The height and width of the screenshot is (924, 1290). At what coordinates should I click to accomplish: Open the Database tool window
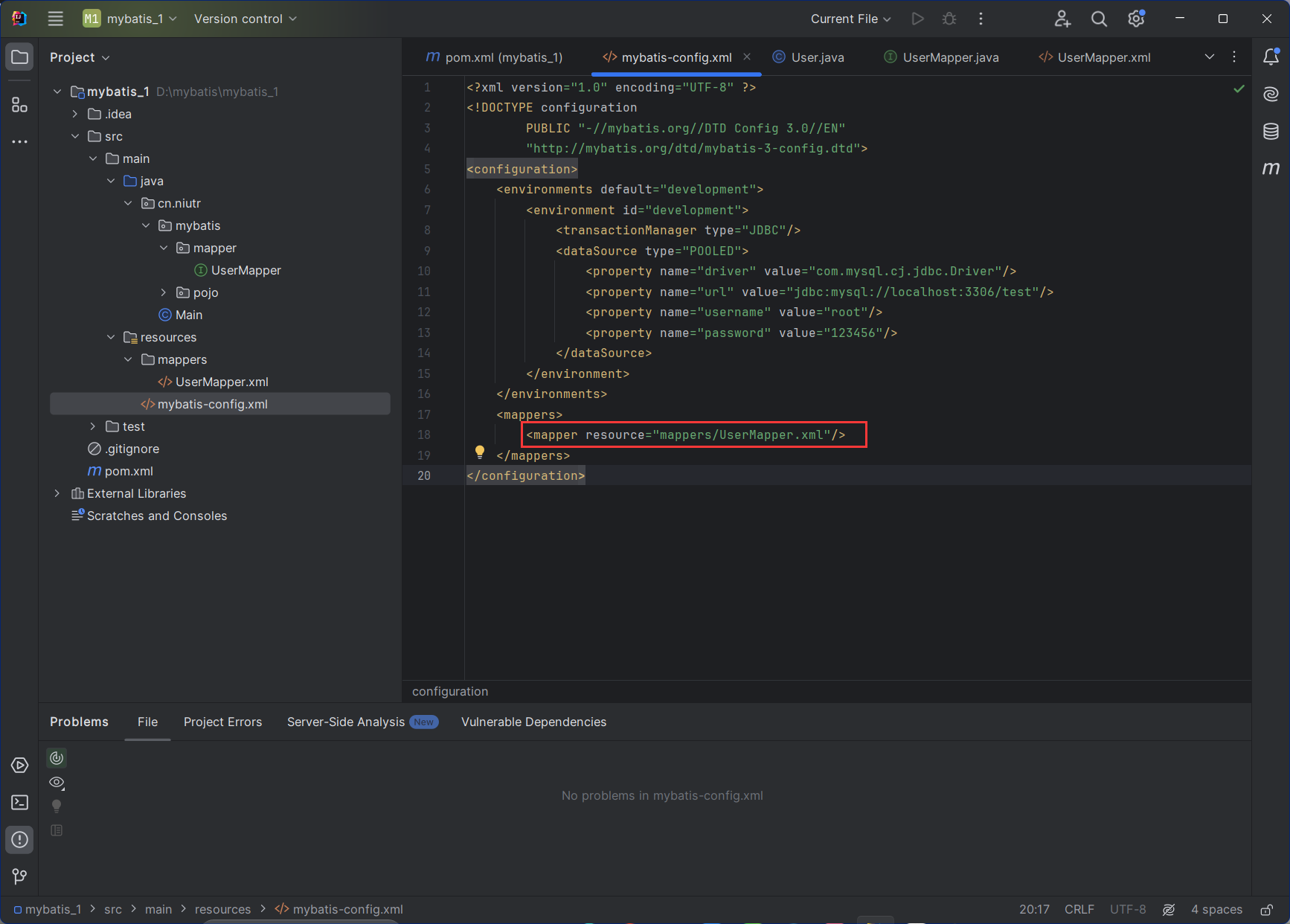point(1271,132)
